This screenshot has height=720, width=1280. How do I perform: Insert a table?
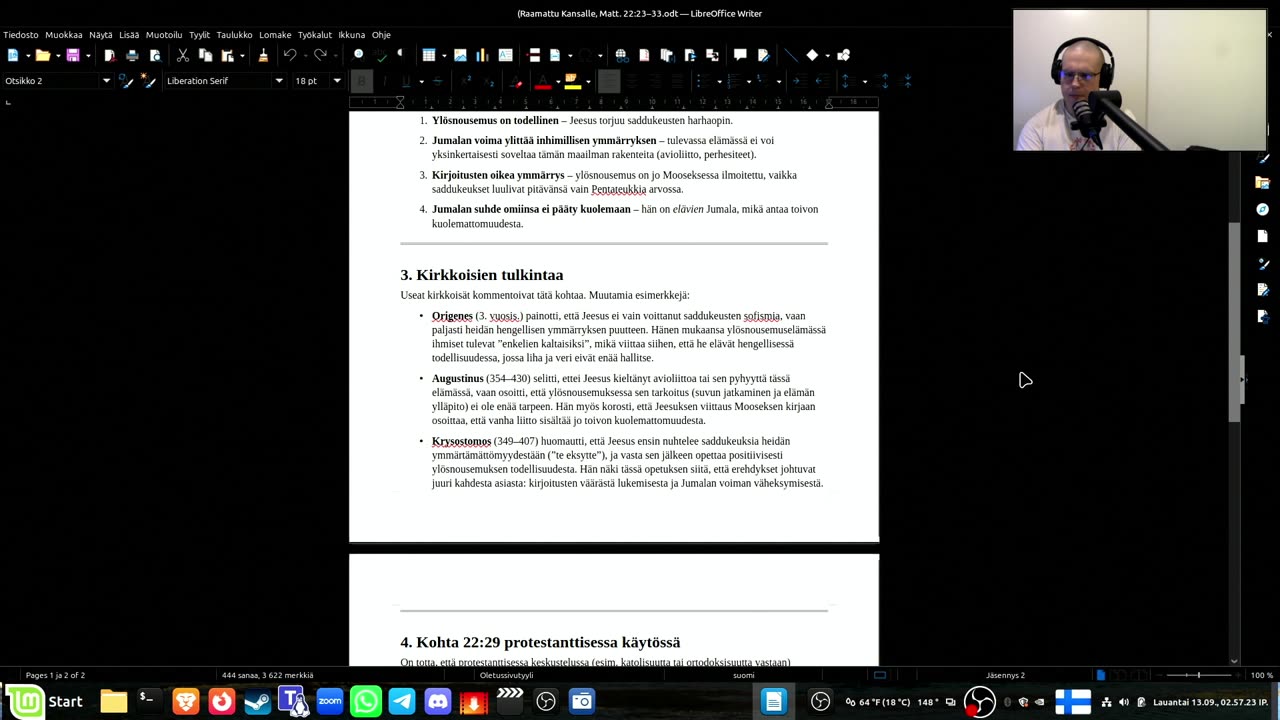pos(429,55)
